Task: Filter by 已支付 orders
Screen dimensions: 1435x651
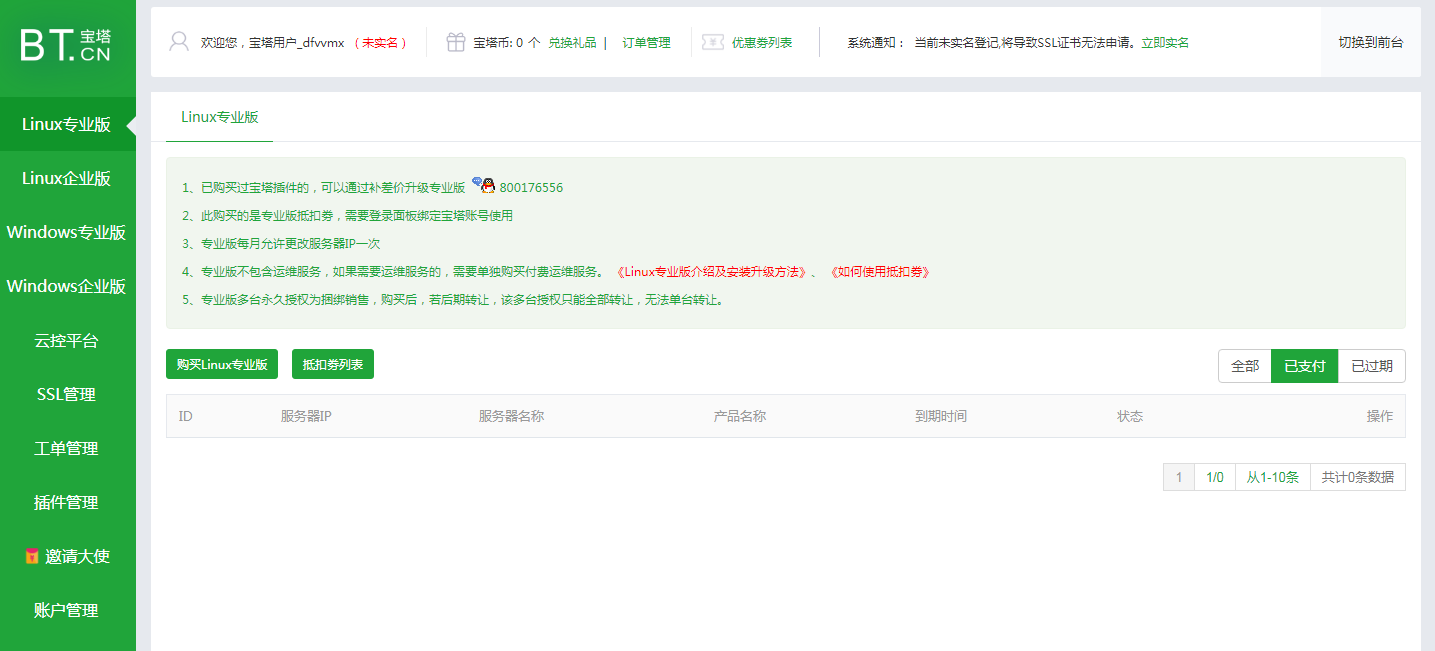Action: coord(1305,366)
